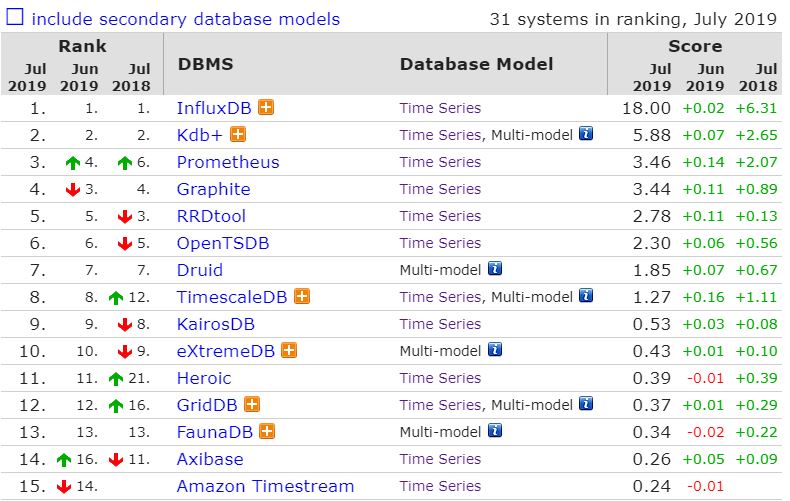
Task: Click the orange plus icon beside GridDB
Action: (252, 404)
